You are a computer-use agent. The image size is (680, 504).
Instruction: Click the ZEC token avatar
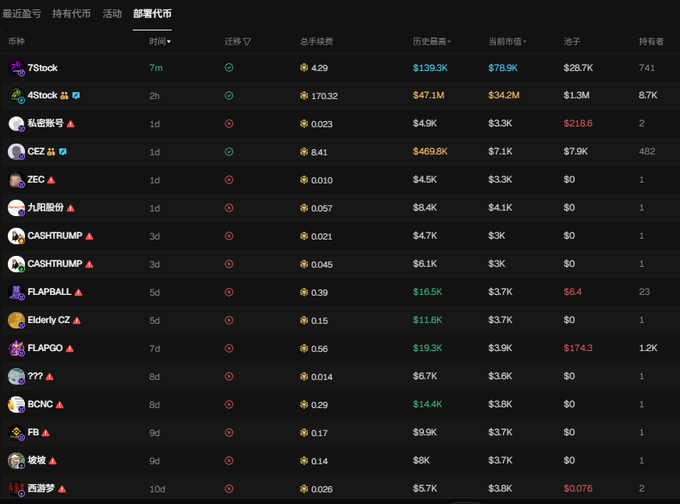tap(16, 180)
